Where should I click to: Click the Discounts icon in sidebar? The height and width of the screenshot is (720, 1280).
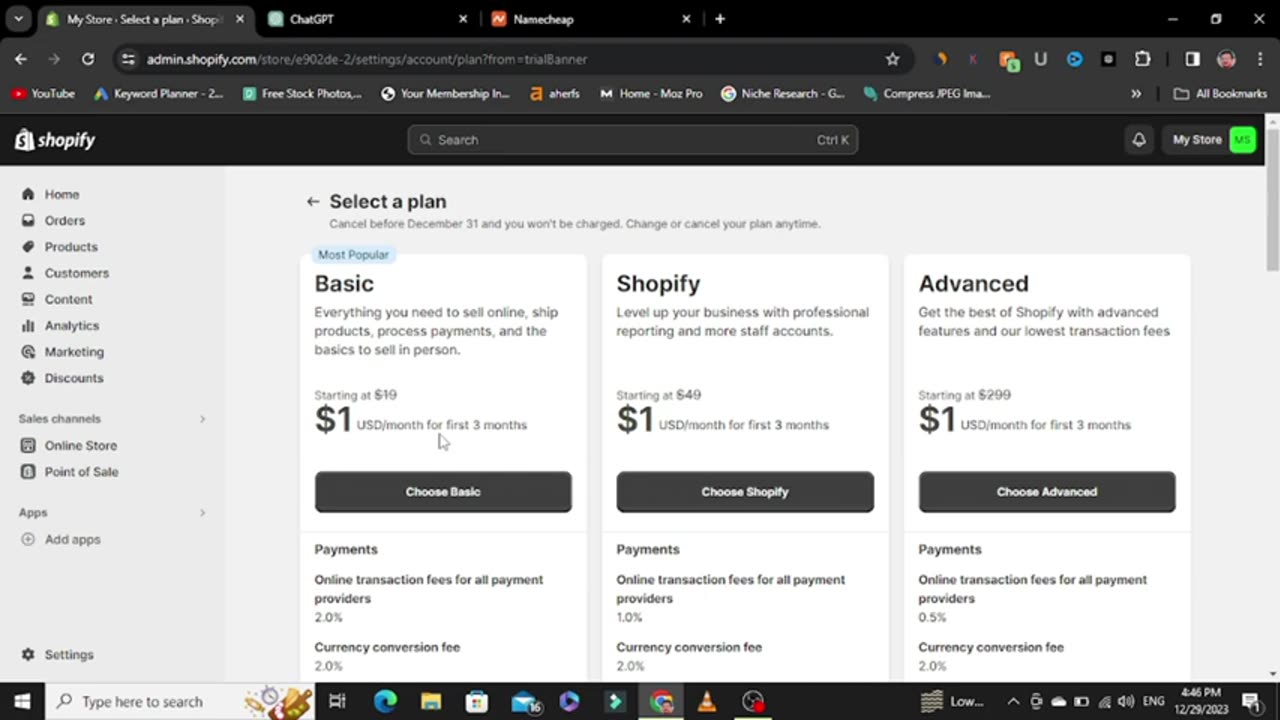(28, 378)
